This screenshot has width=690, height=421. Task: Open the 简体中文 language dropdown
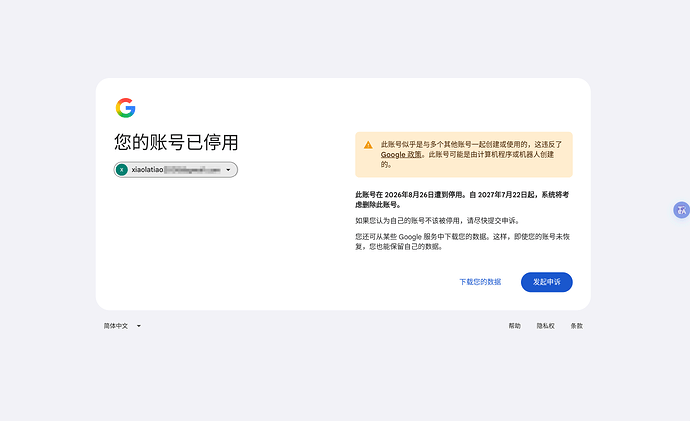tap(122, 326)
